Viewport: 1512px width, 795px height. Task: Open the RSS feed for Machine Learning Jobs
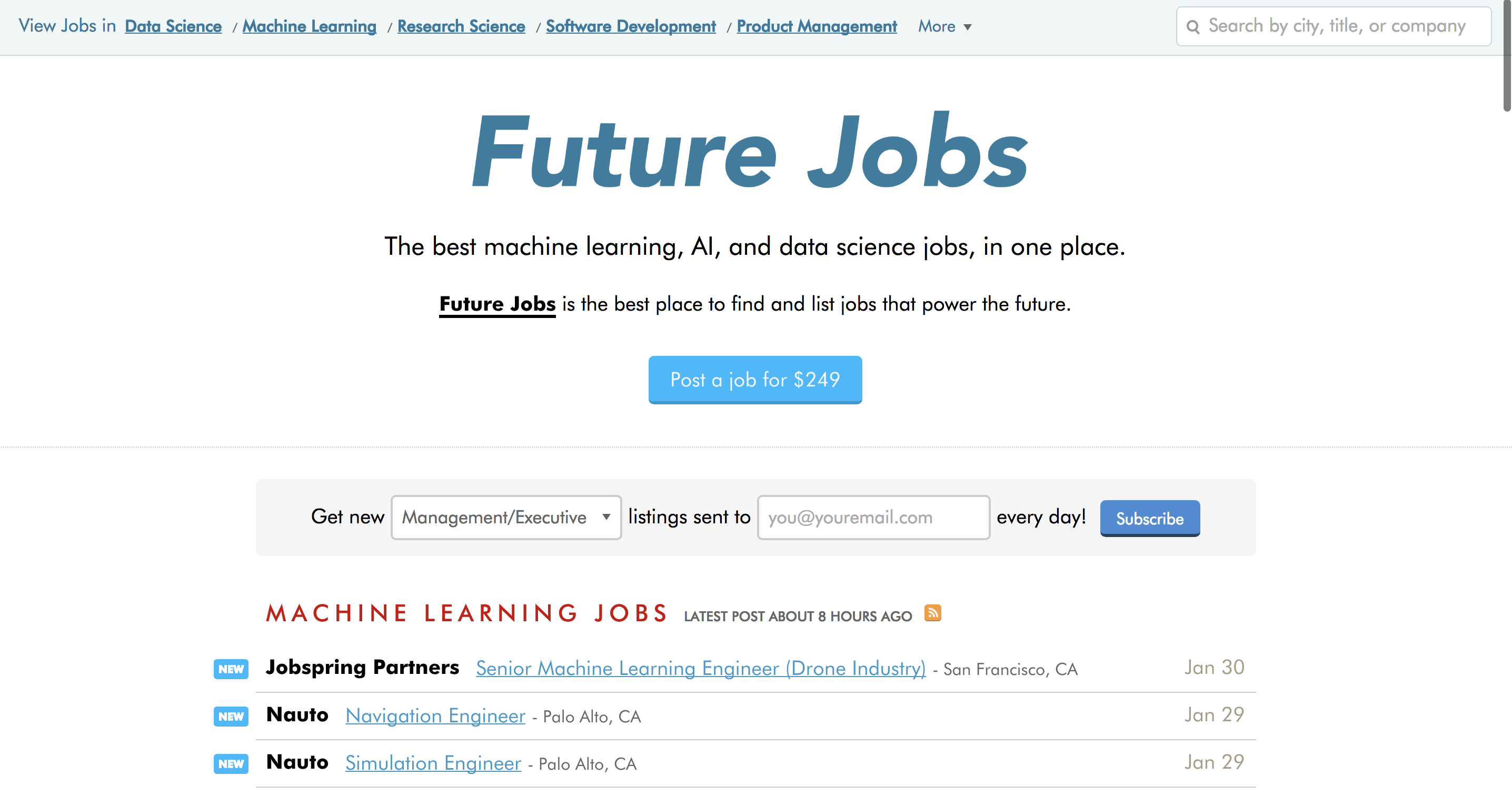coord(933,613)
